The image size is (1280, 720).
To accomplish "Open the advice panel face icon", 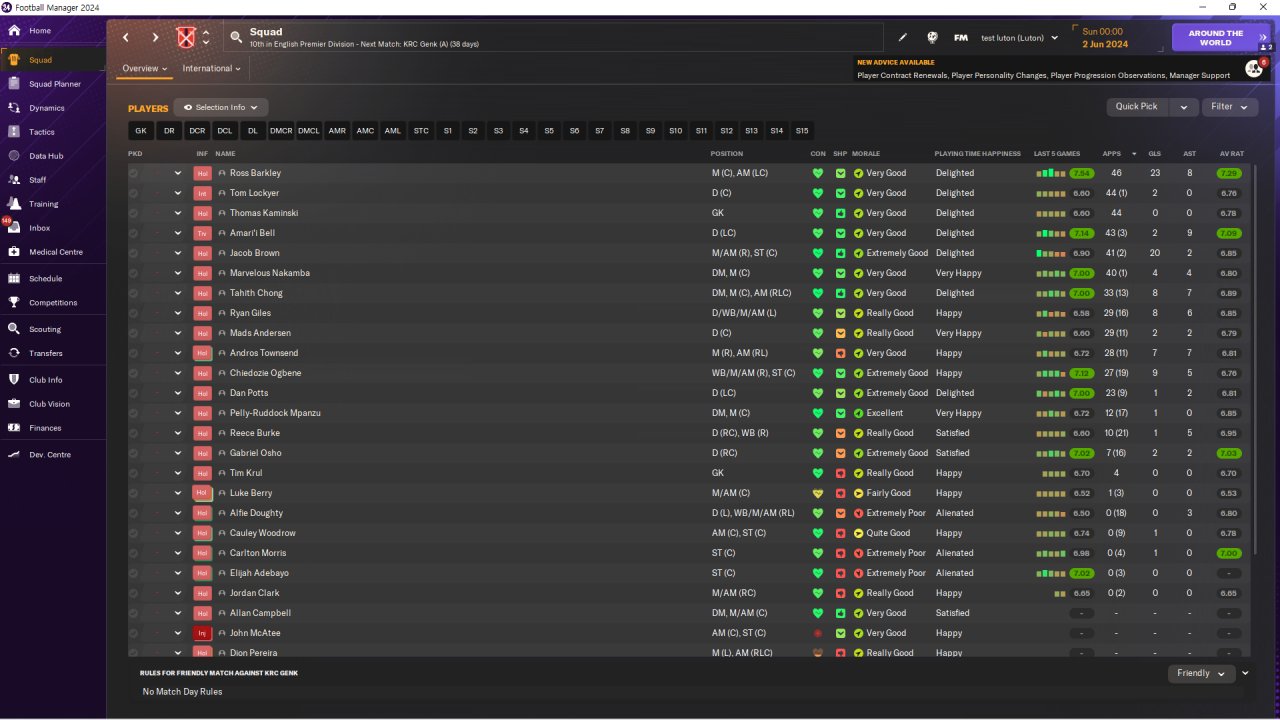I will coord(1253,68).
